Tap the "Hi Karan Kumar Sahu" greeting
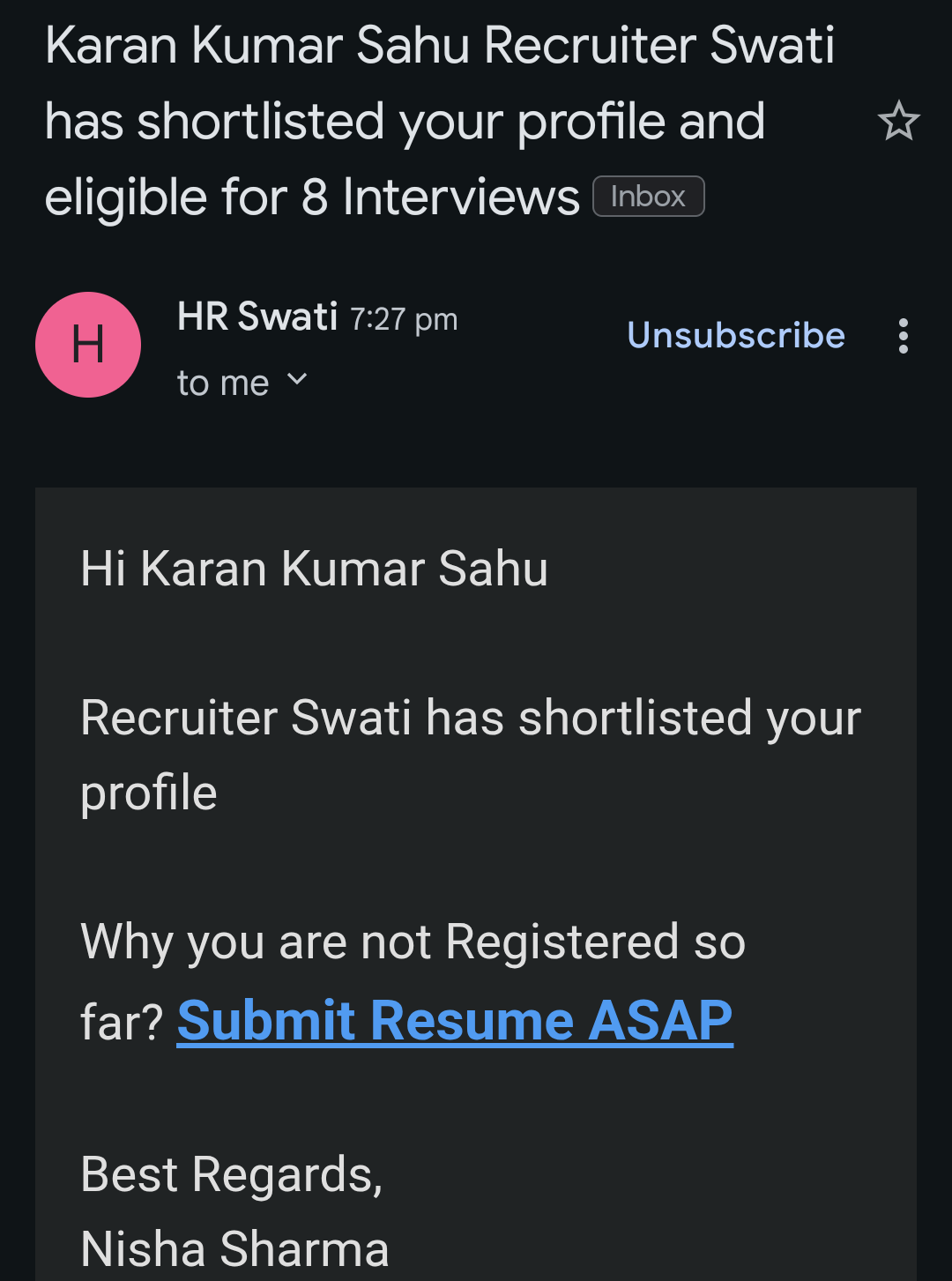The image size is (952, 1281). (314, 569)
